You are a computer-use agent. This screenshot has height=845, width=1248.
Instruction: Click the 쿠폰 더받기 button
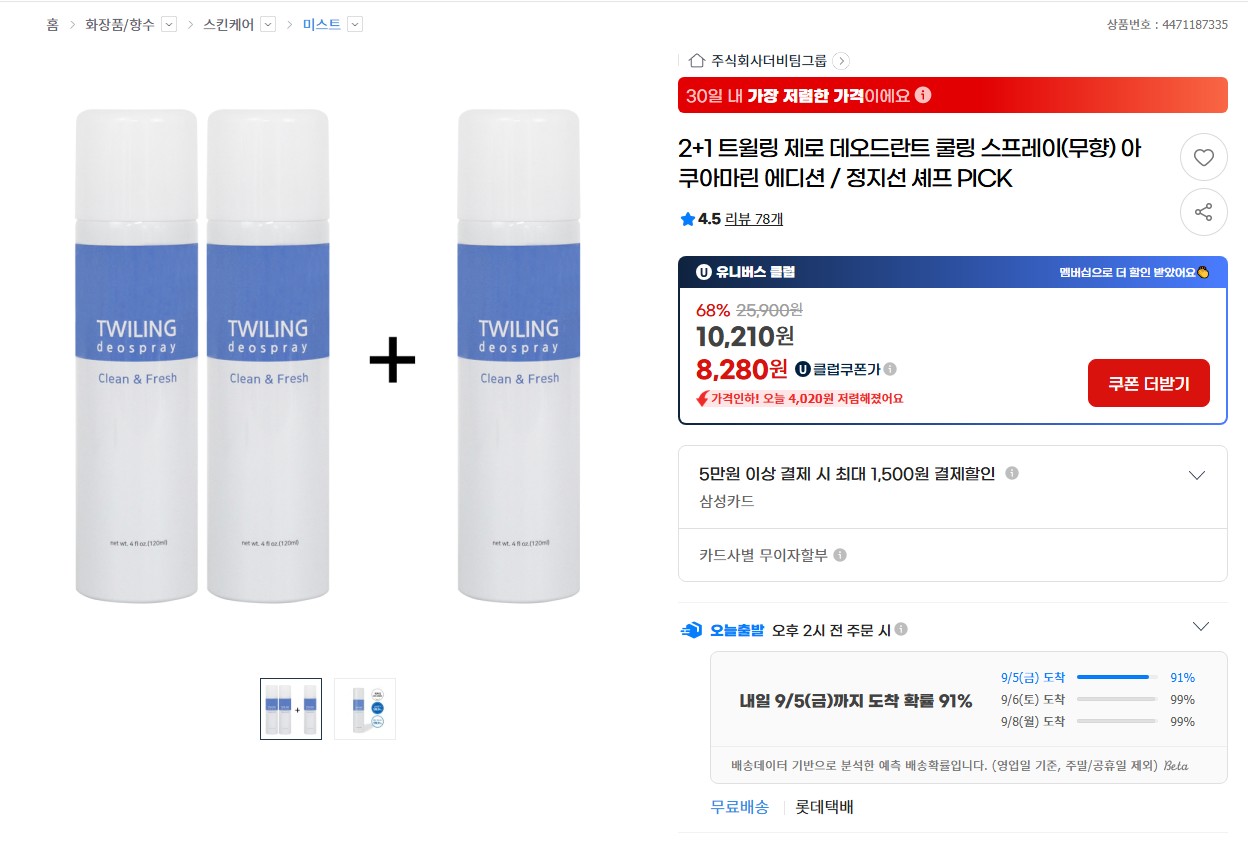click(x=1148, y=383)
